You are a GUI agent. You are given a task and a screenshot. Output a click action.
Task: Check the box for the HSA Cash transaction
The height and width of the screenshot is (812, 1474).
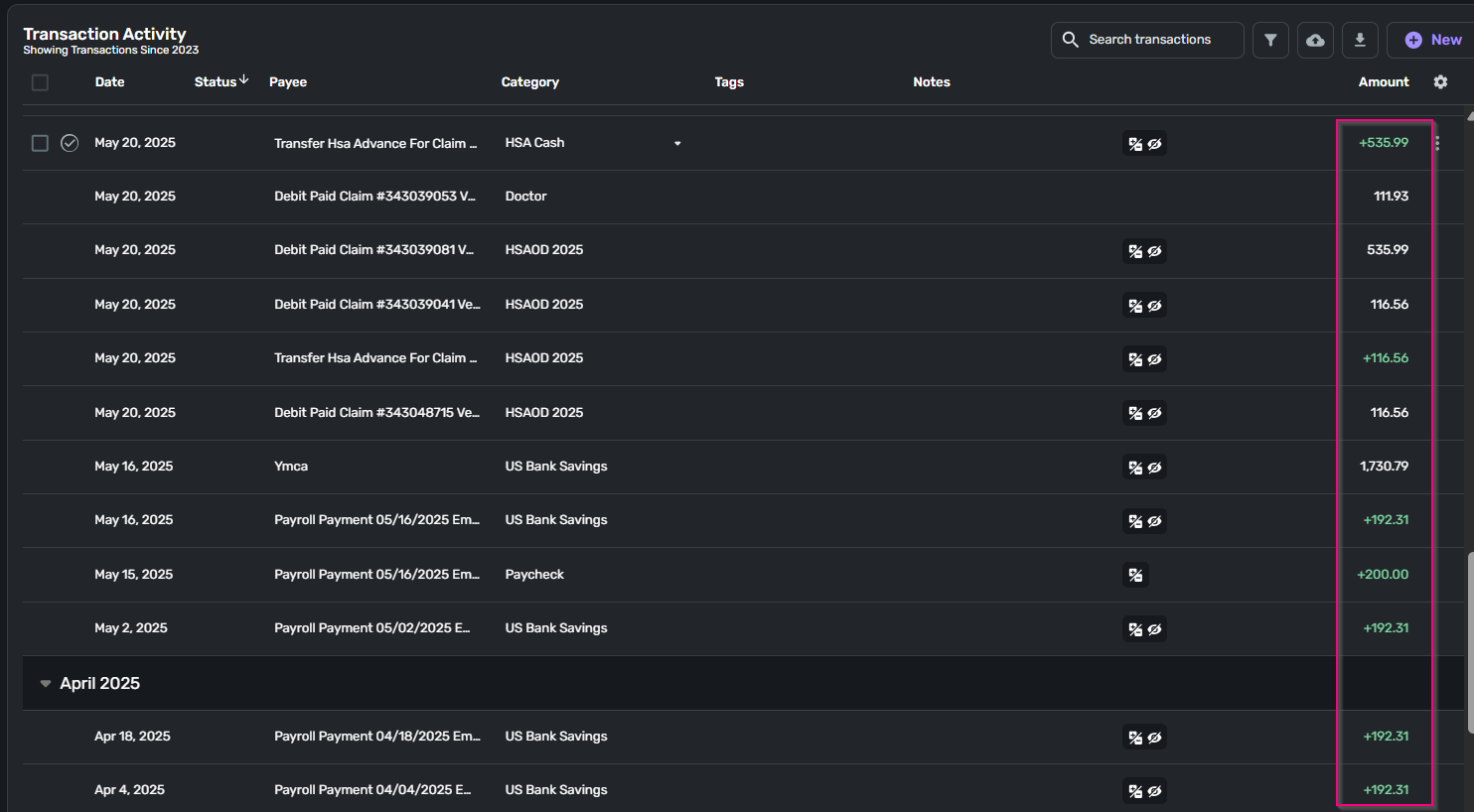coord(40,143)
